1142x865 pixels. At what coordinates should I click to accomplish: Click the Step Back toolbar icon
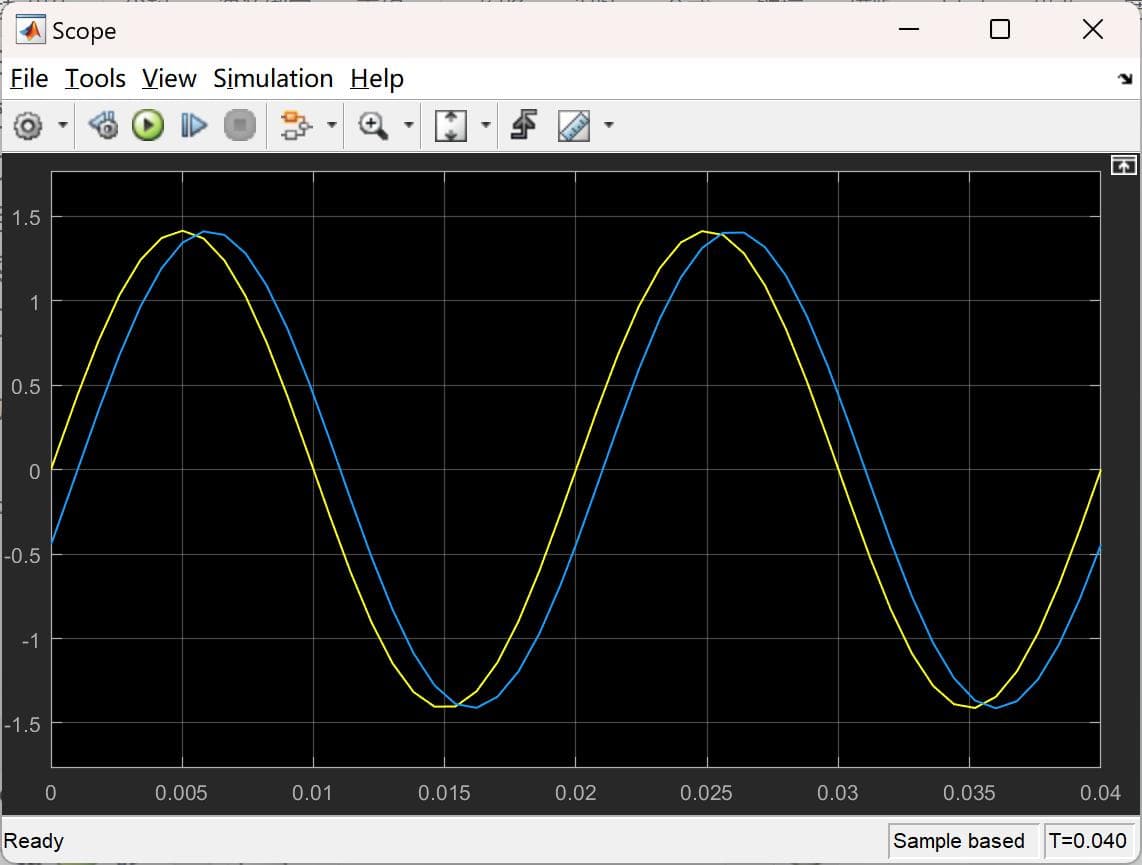[103, 125]
